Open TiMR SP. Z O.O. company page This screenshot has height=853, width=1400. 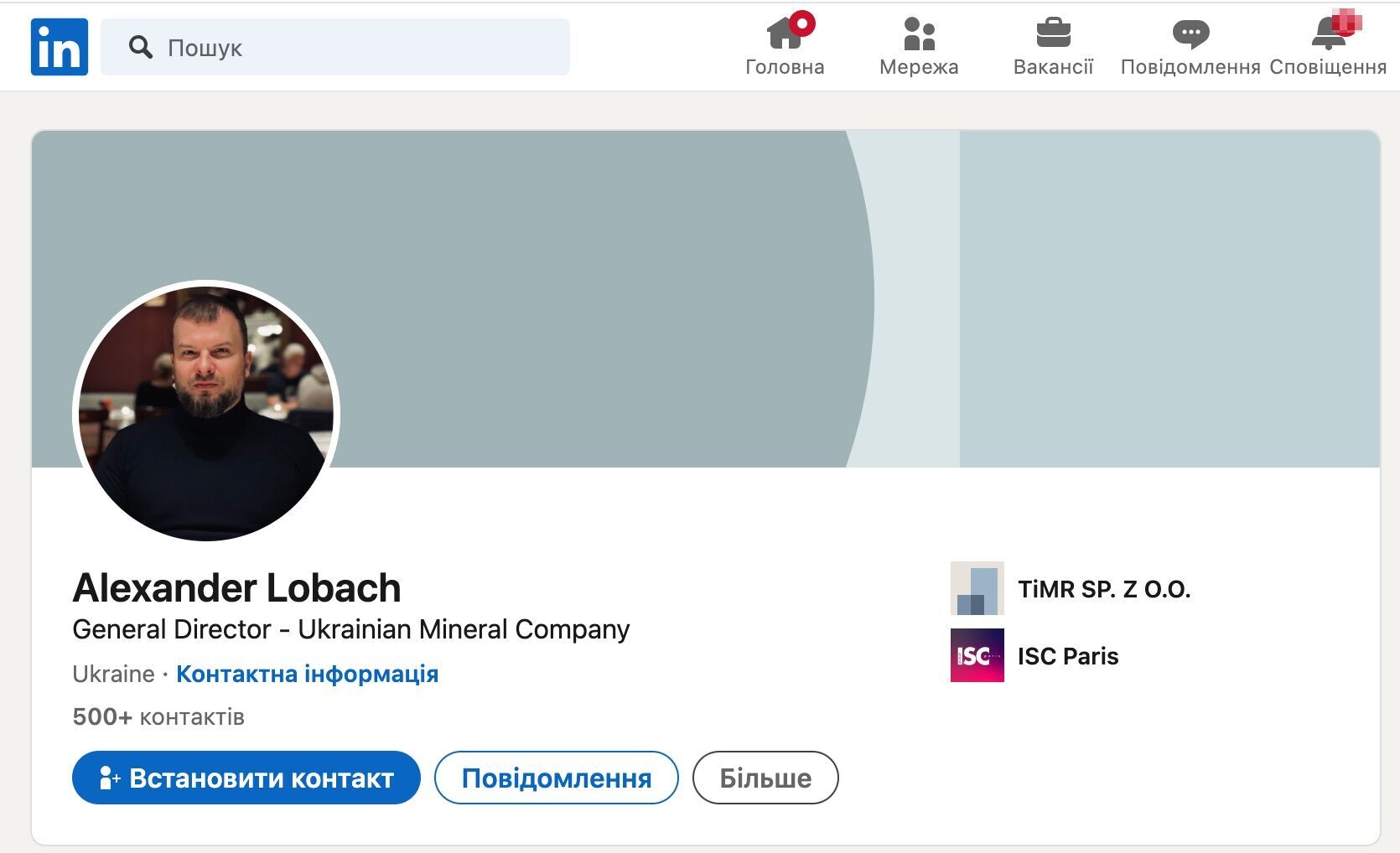(1105, 589)
